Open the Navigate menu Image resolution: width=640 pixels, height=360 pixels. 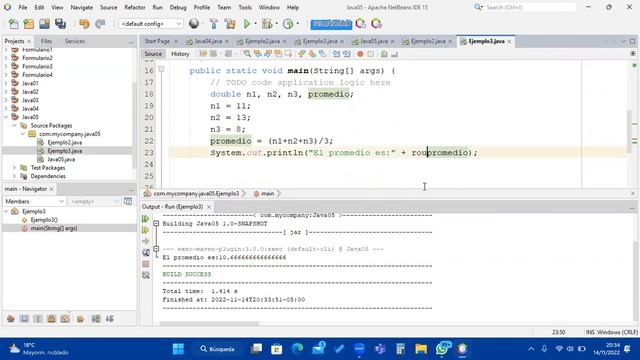coord(82,7)
